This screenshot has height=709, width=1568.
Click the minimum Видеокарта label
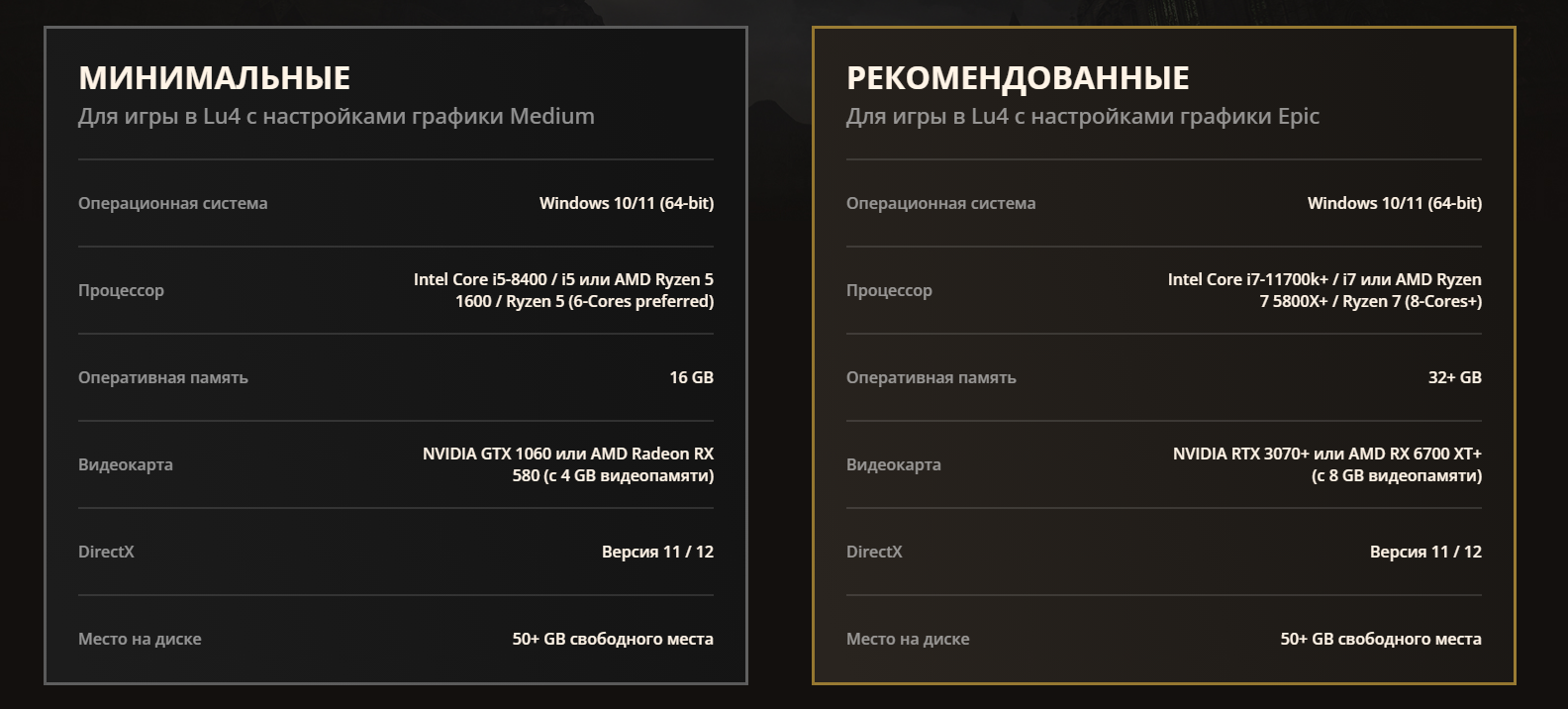tap(126, 464)
